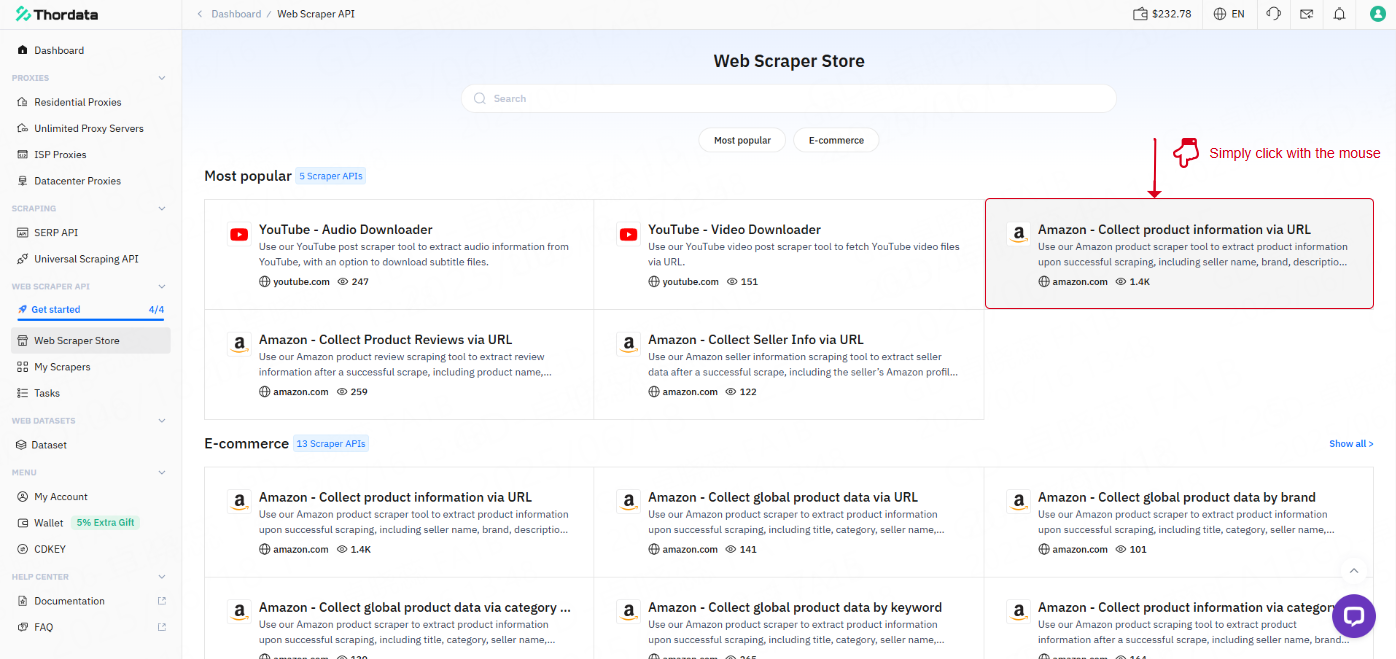Image resolution: width=1396 pixels, height=659 pixels.
Task: Click the back-to-top arrow button
Action: tap(1354, 571)
